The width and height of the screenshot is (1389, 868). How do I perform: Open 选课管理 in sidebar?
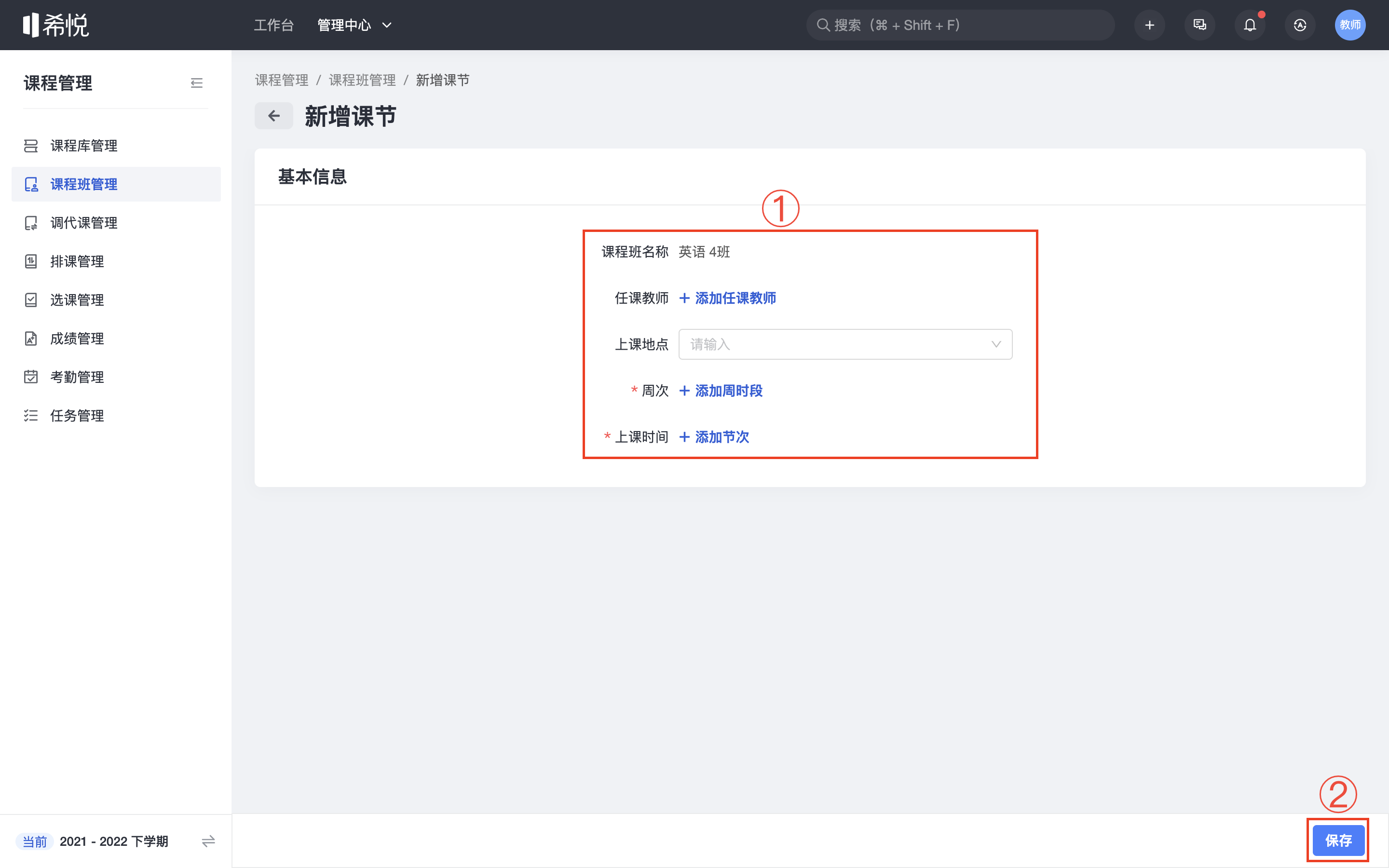(x=116, y=299)
